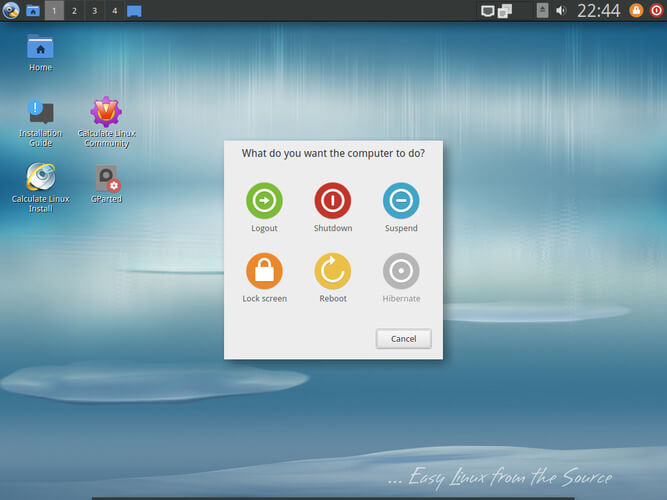Switch to workspace 4
667x500 pixels.
tap(114, 11)
